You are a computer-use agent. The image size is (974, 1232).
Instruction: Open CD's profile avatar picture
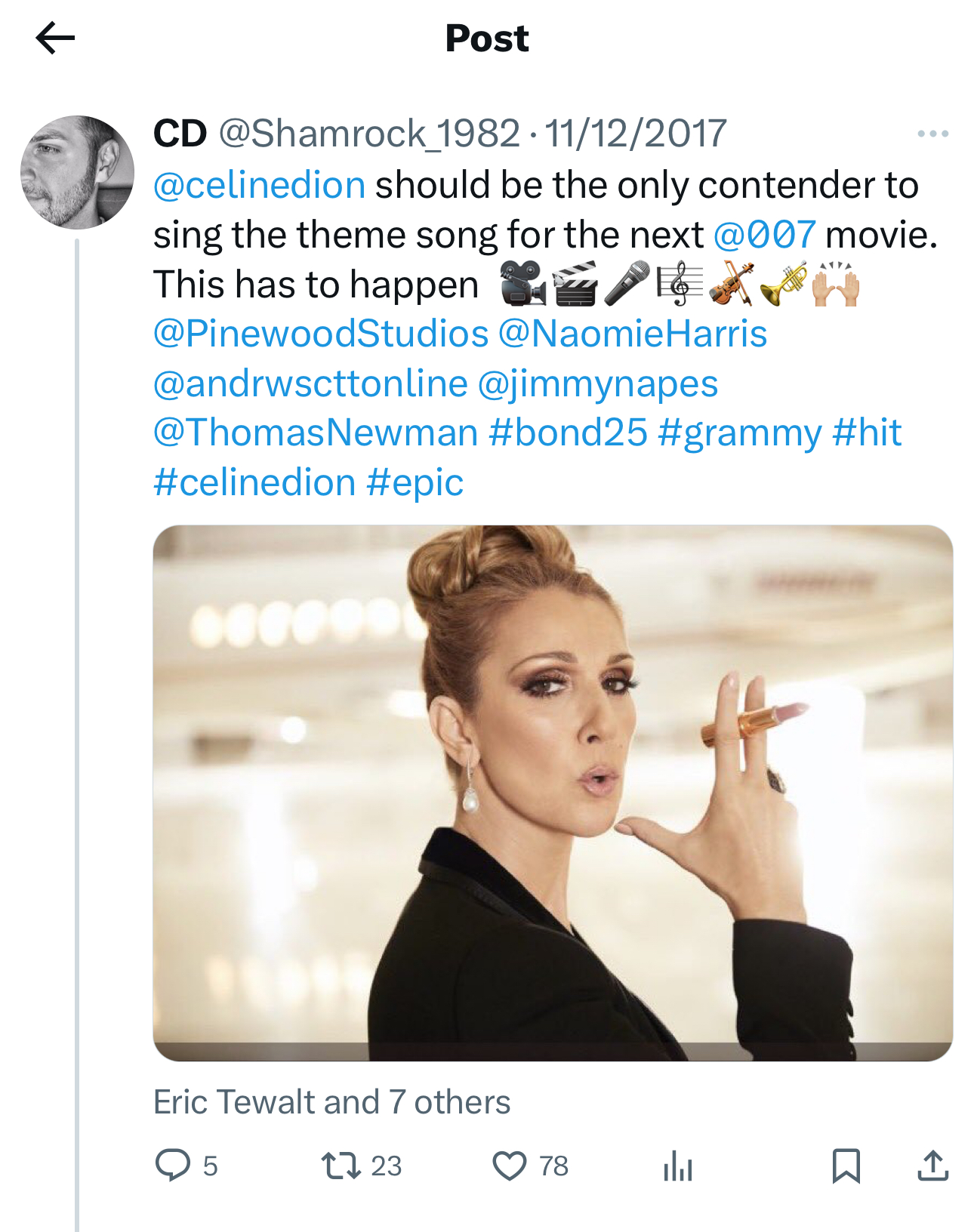coord(77,172)
